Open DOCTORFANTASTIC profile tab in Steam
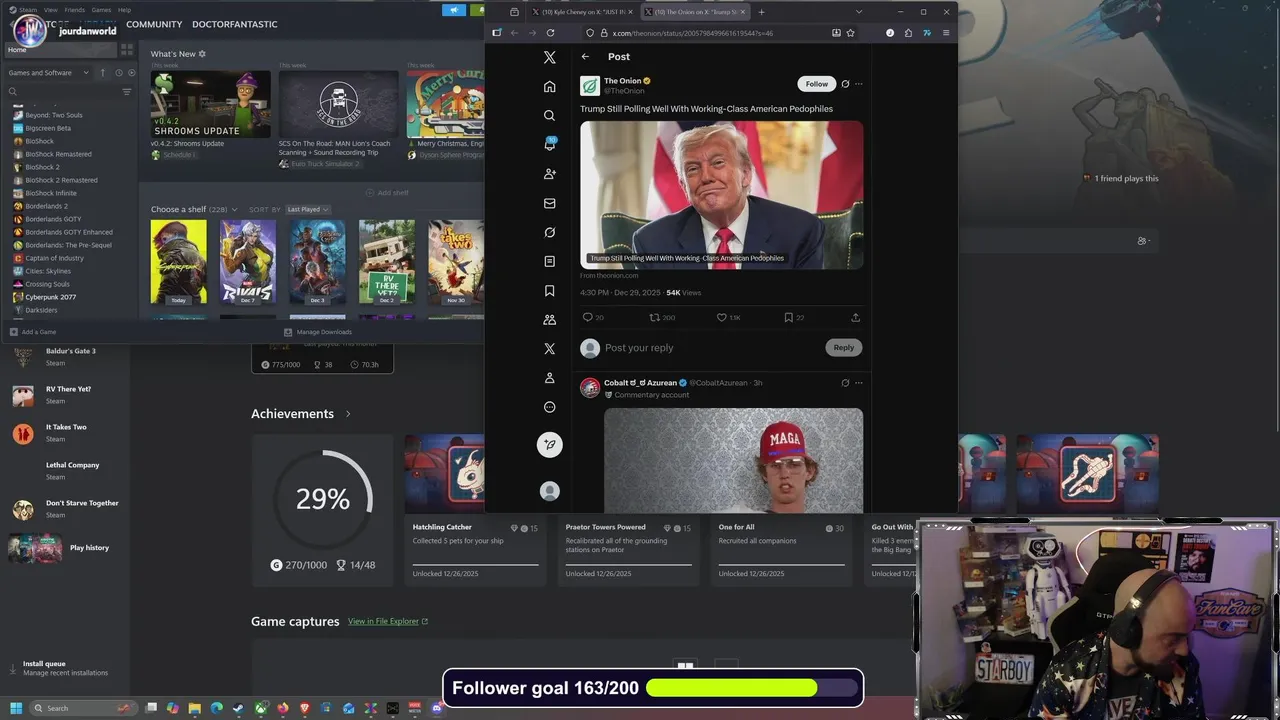This screenshot has height=720, width=1280. (235, 24)
